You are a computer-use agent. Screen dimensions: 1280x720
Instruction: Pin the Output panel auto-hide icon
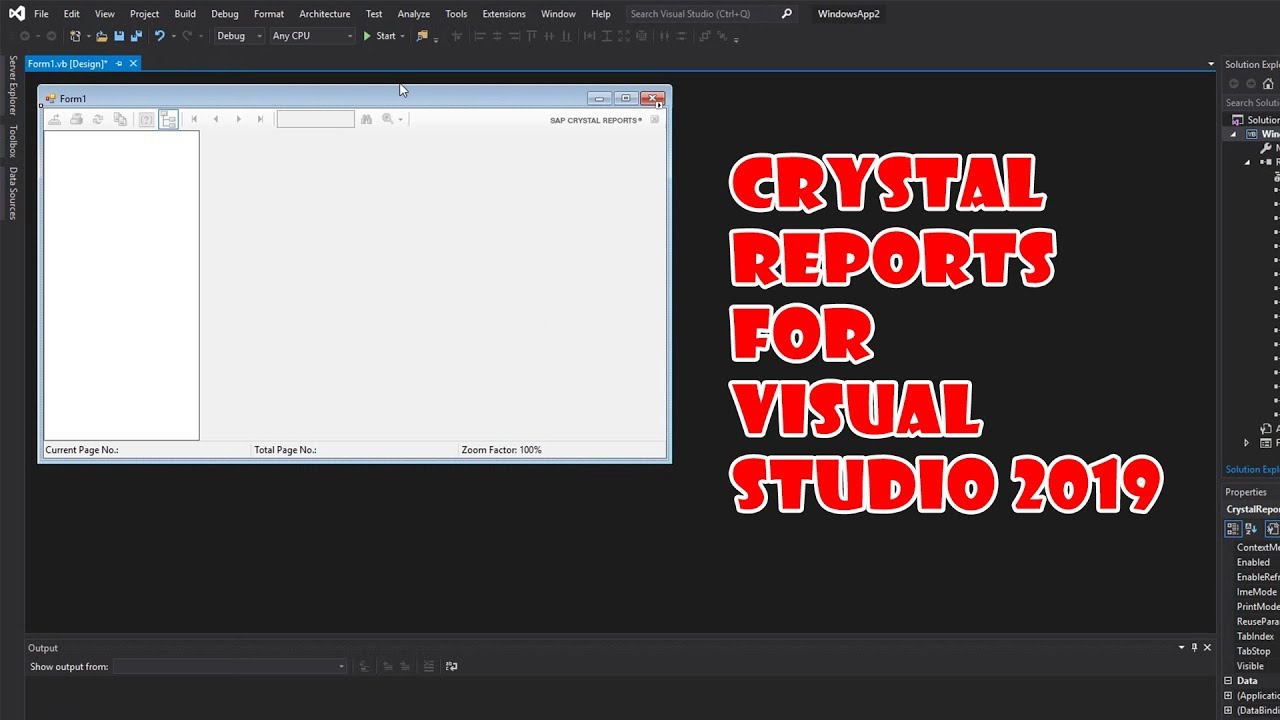pyautogui.click(x=1194, y=647)
